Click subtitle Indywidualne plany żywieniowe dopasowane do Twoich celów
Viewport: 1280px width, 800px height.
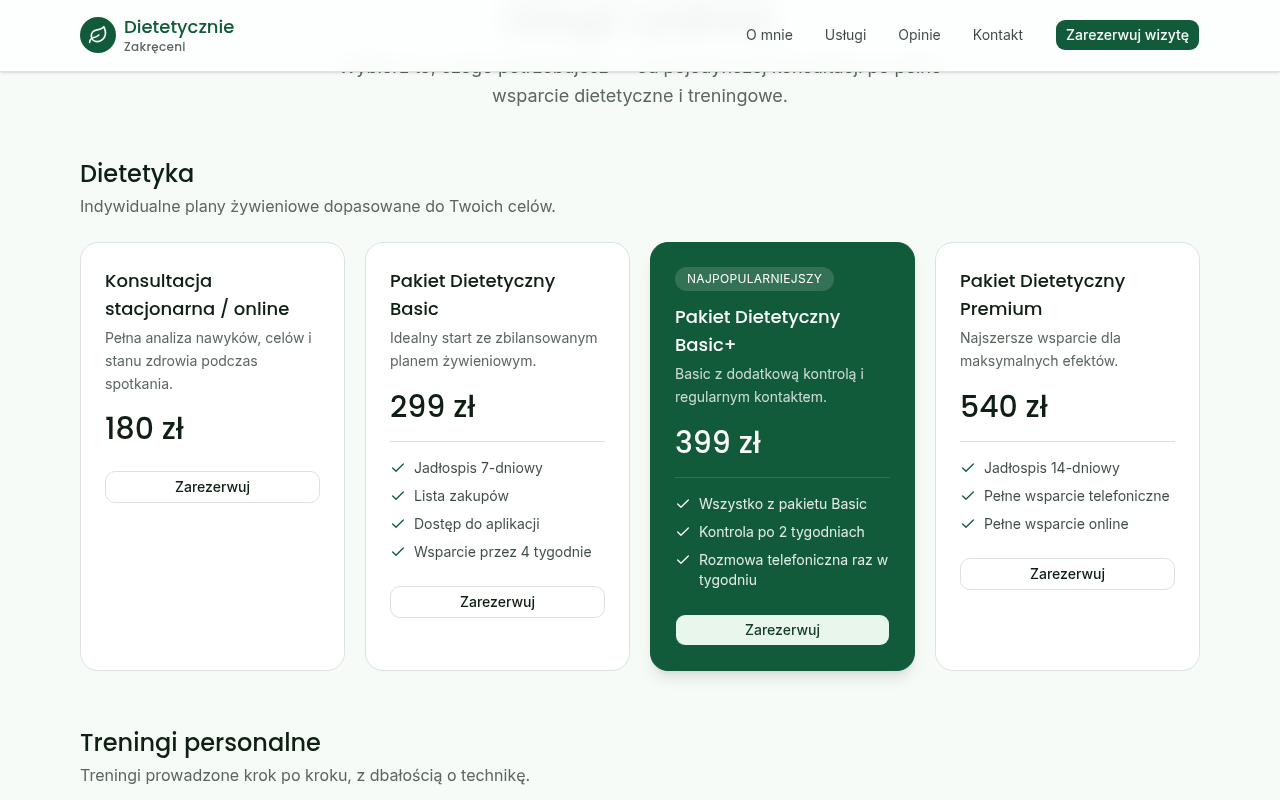318,206
